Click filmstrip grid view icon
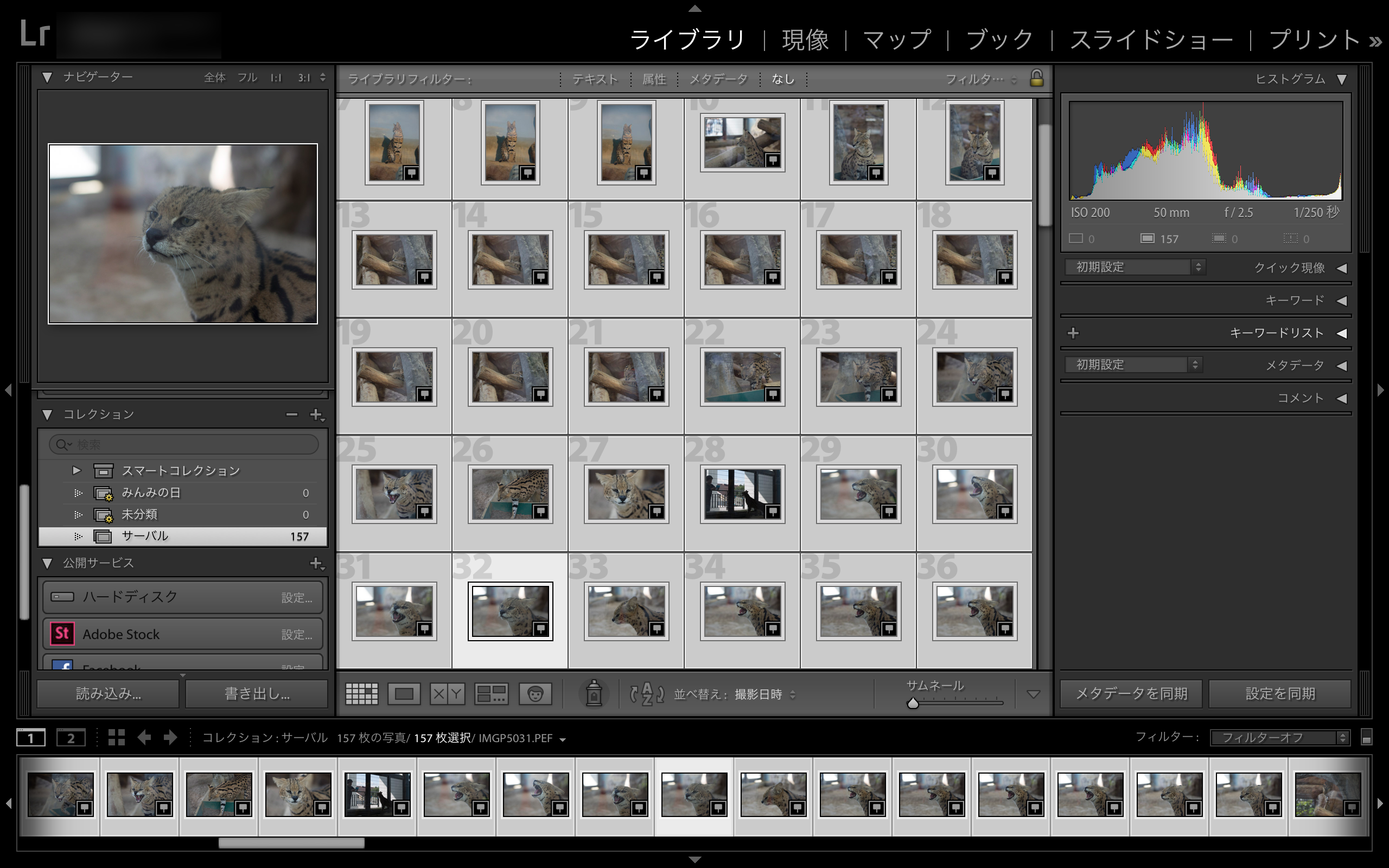This screenshot has height=868, width=1389. click(117, 738)
